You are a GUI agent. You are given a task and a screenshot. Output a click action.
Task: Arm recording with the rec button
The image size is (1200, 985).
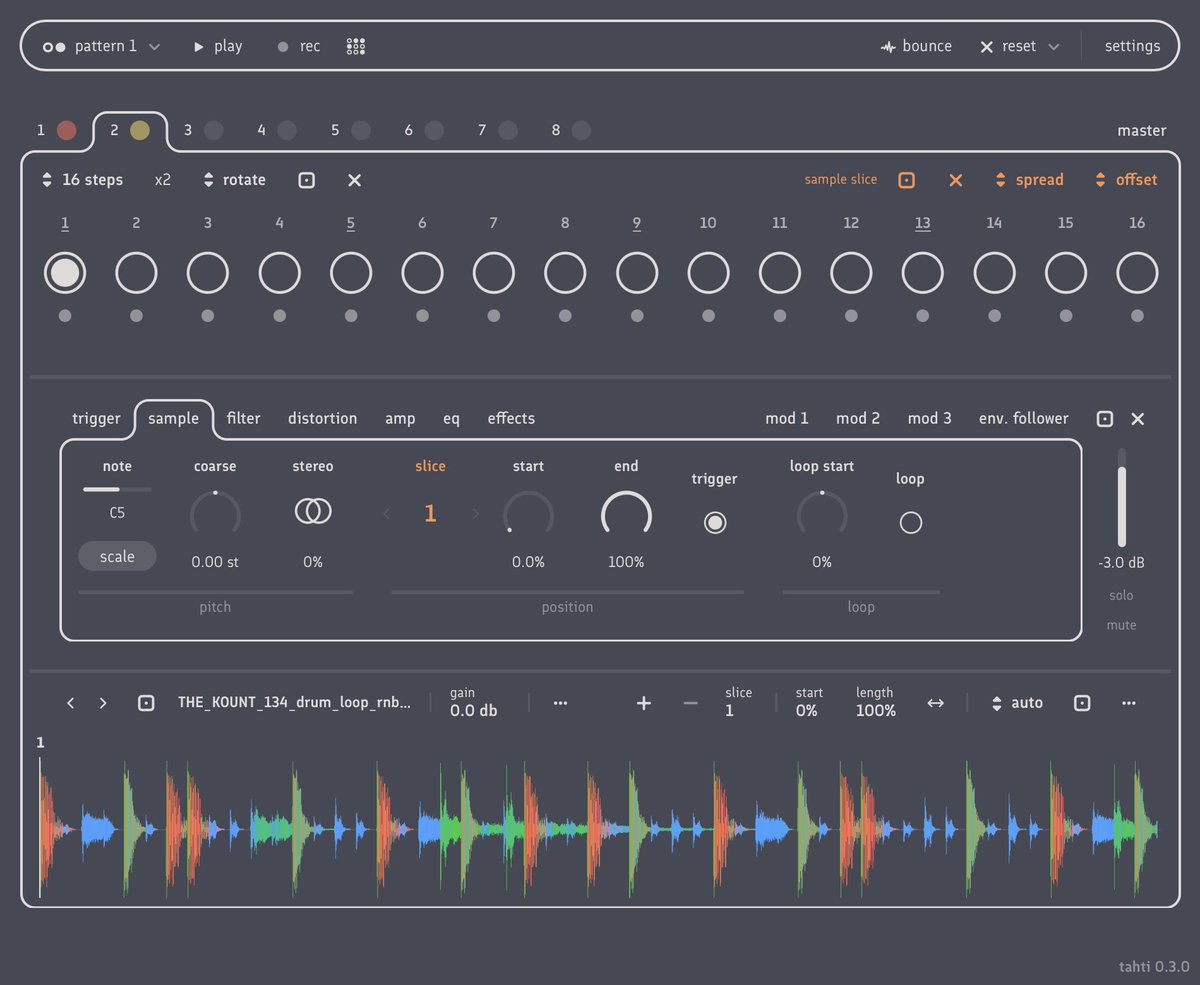tap(298, 45)
